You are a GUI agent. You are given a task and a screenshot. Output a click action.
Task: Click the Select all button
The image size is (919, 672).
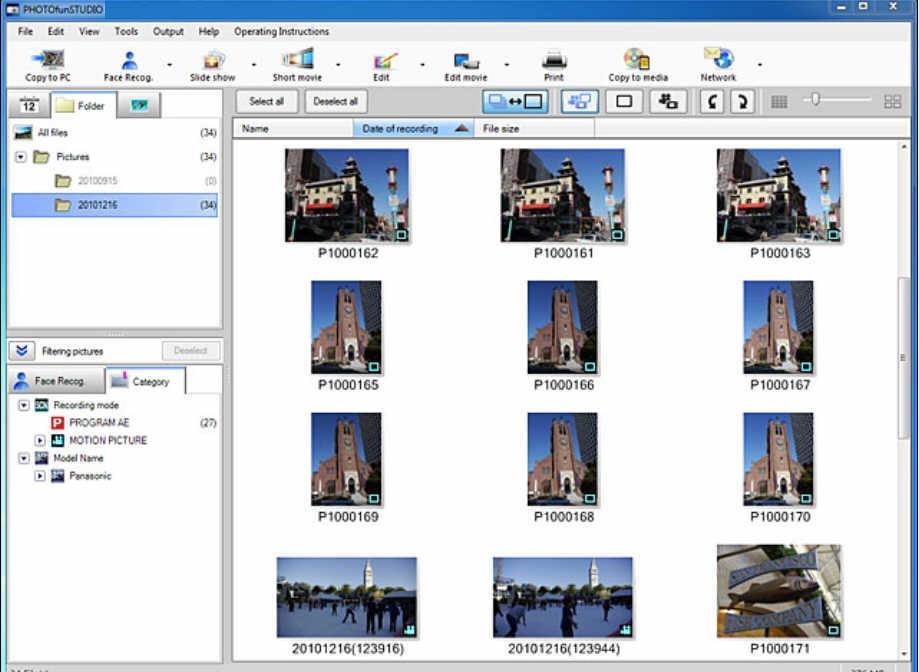coord(267,102)
